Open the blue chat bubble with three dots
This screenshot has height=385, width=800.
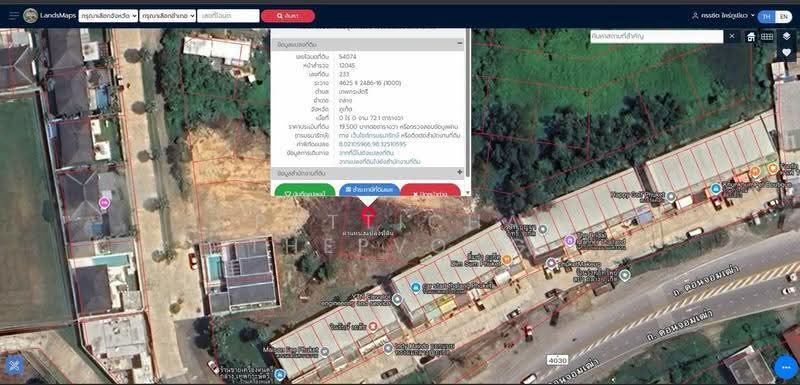[786, 367]
